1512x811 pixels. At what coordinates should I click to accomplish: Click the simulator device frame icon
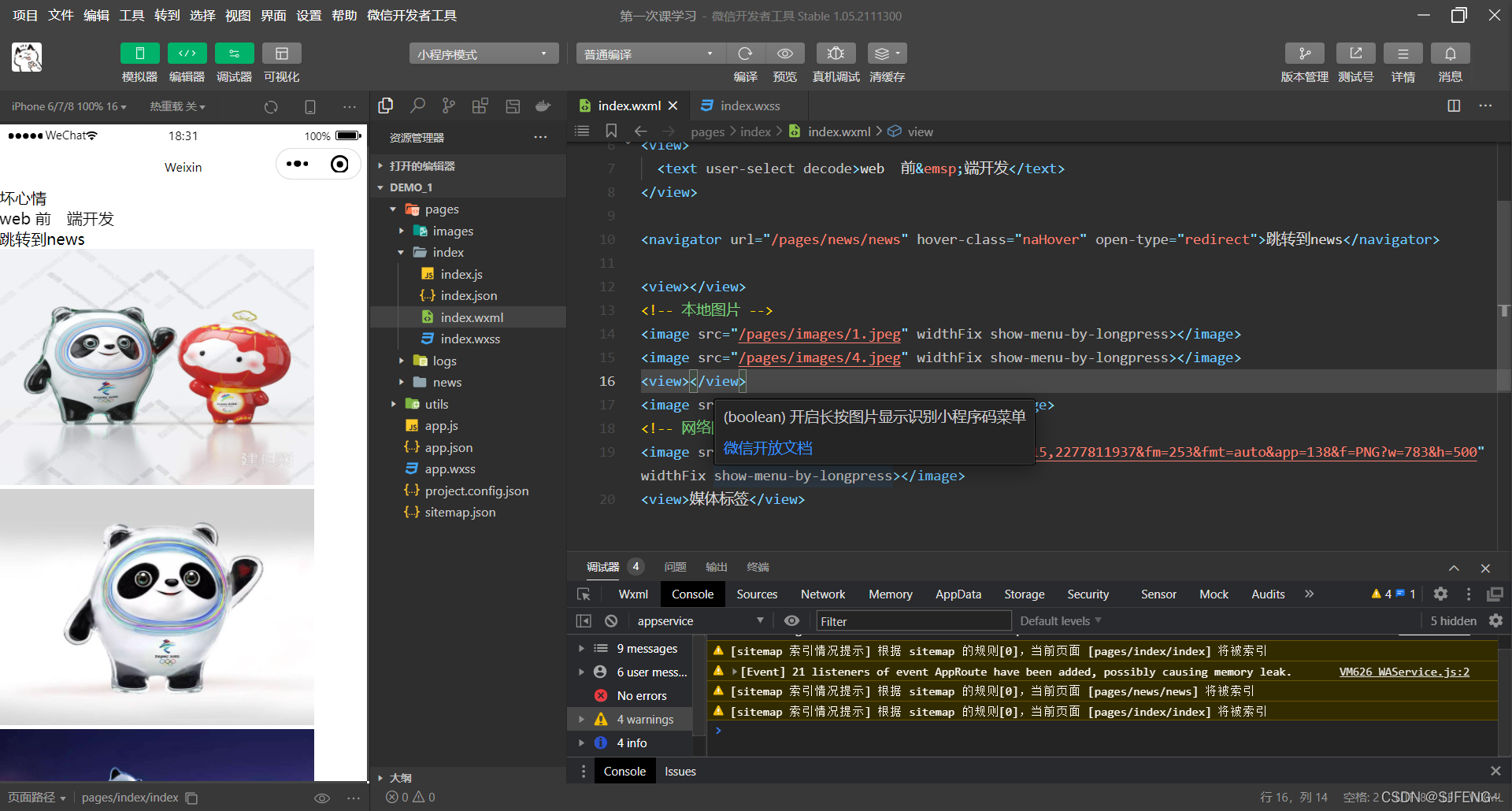pos(310,106)
